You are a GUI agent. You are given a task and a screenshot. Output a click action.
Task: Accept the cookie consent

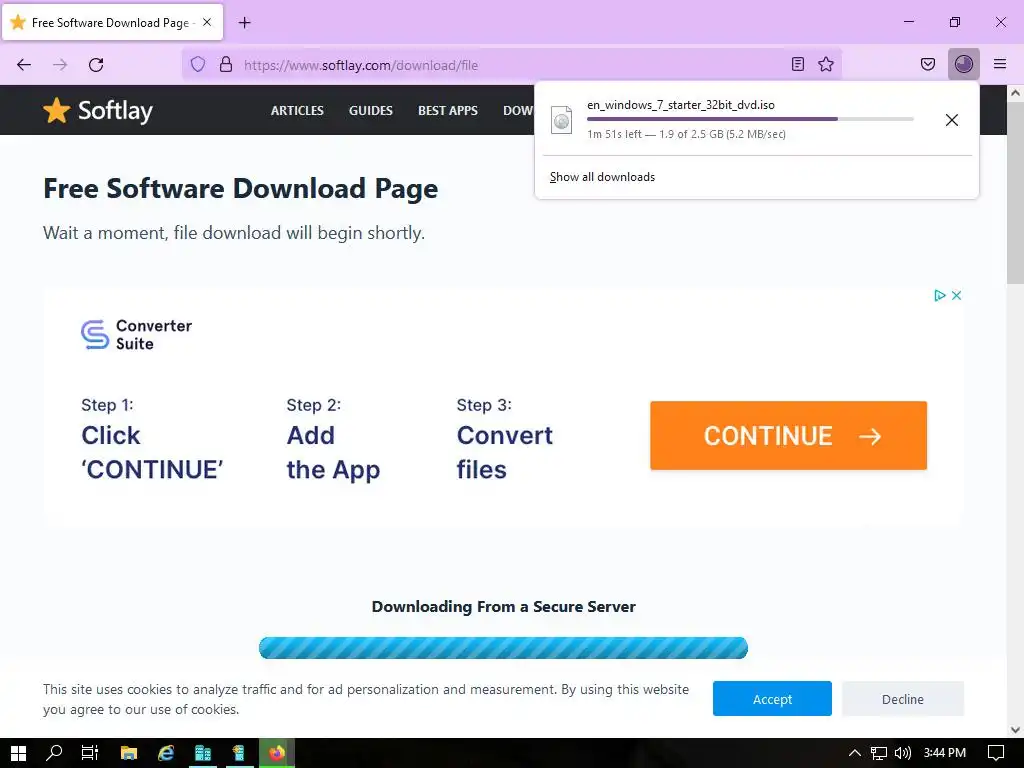pos(772,699)
